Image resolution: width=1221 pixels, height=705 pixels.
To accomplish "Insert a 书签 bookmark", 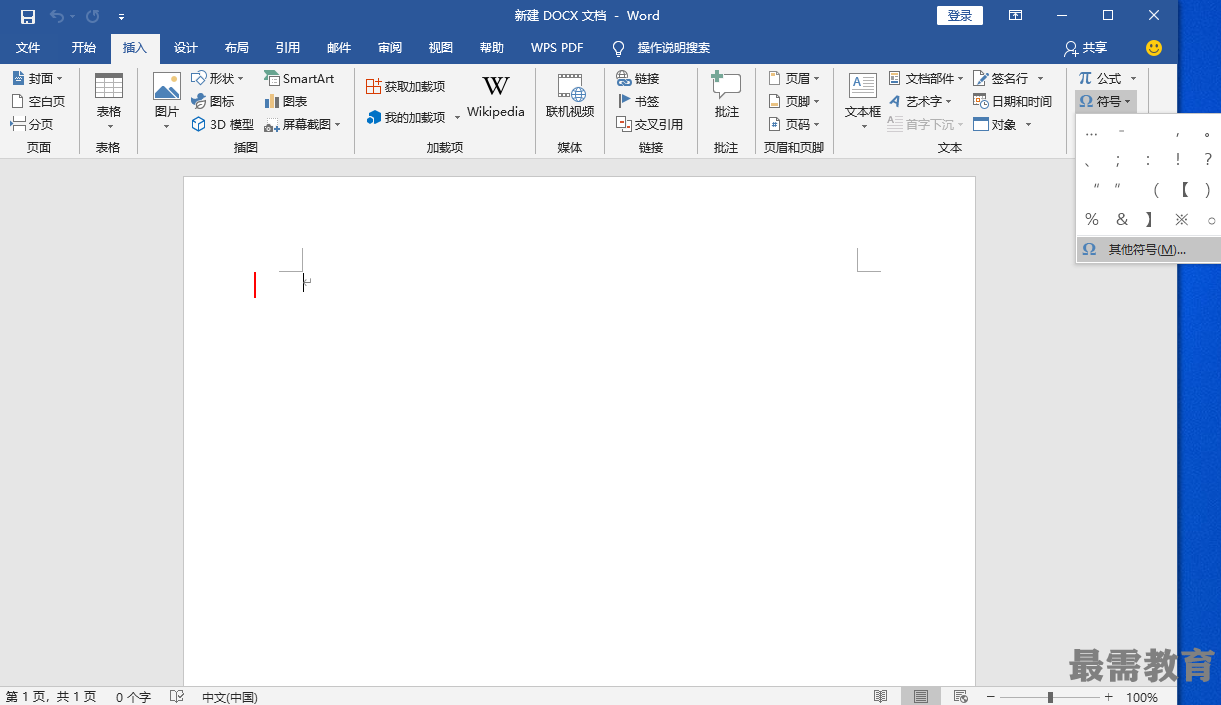I will pyautogui.click(x=637, y=101).
